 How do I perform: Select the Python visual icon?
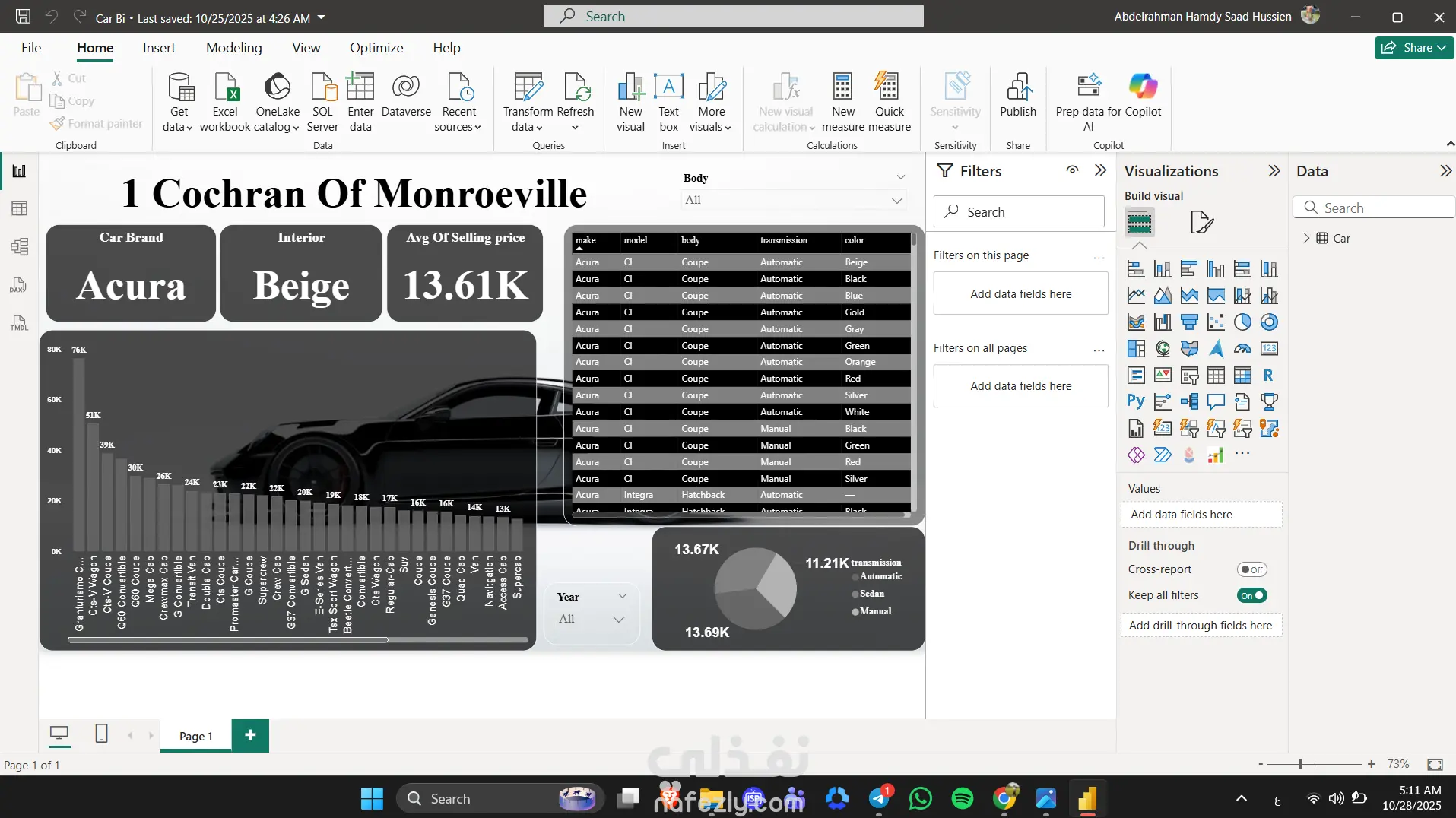1135,401
